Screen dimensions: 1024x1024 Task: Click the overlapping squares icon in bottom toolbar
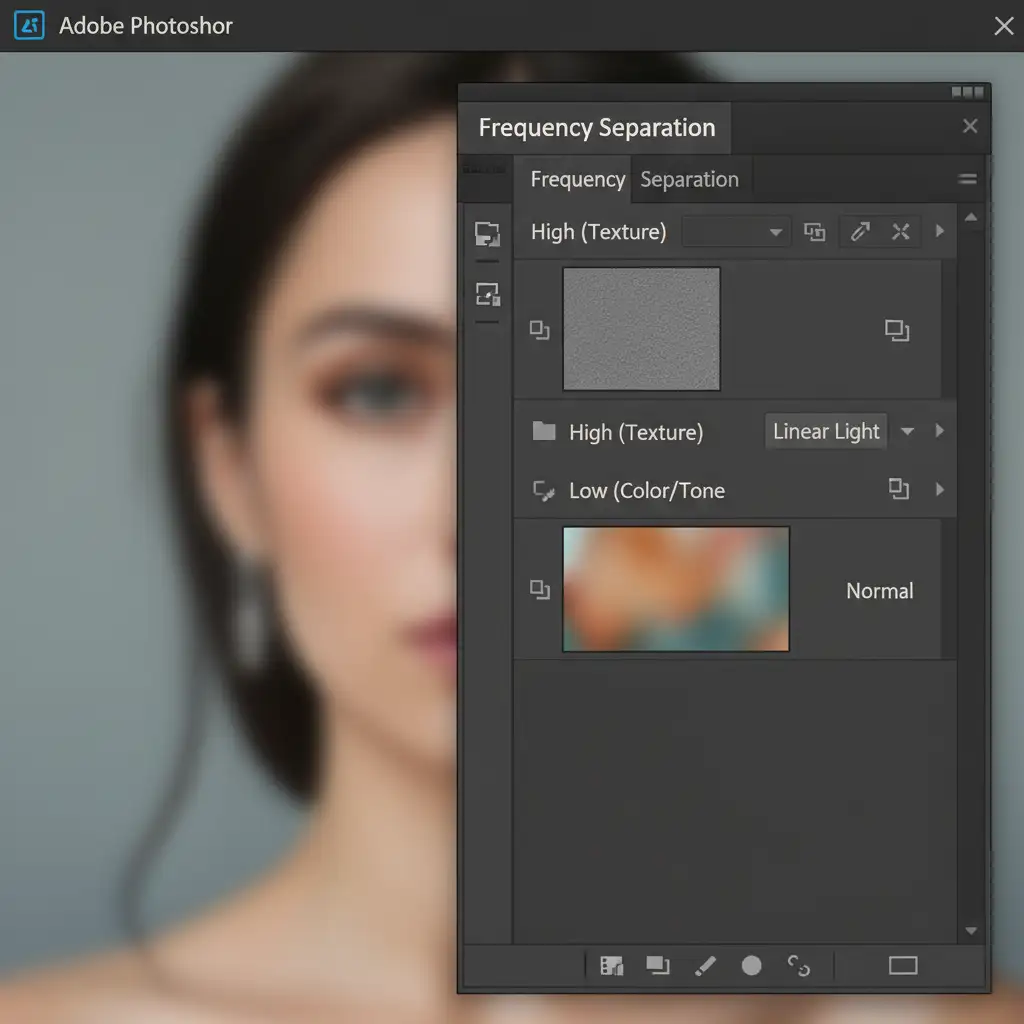(657, 965)
